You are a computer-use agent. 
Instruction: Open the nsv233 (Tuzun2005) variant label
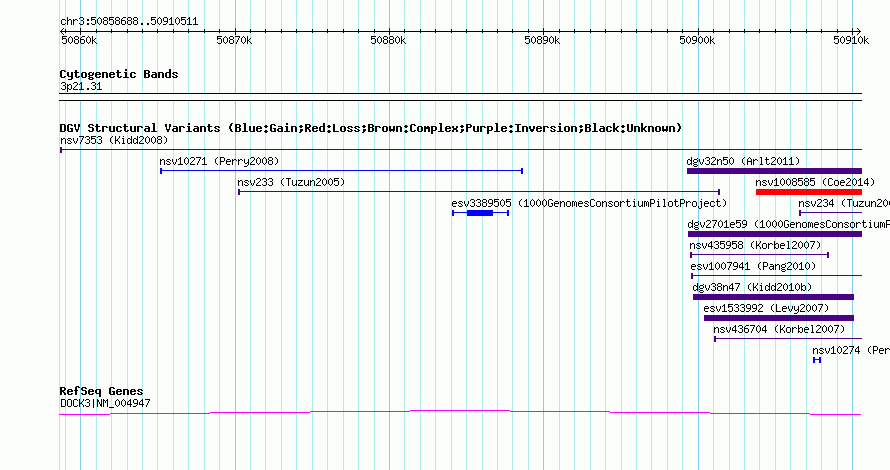[291, 182]
